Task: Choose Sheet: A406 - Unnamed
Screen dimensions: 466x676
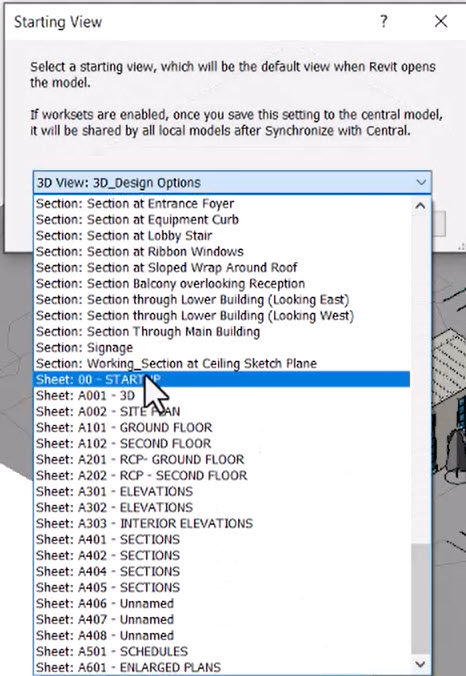Action: [222, 603]
